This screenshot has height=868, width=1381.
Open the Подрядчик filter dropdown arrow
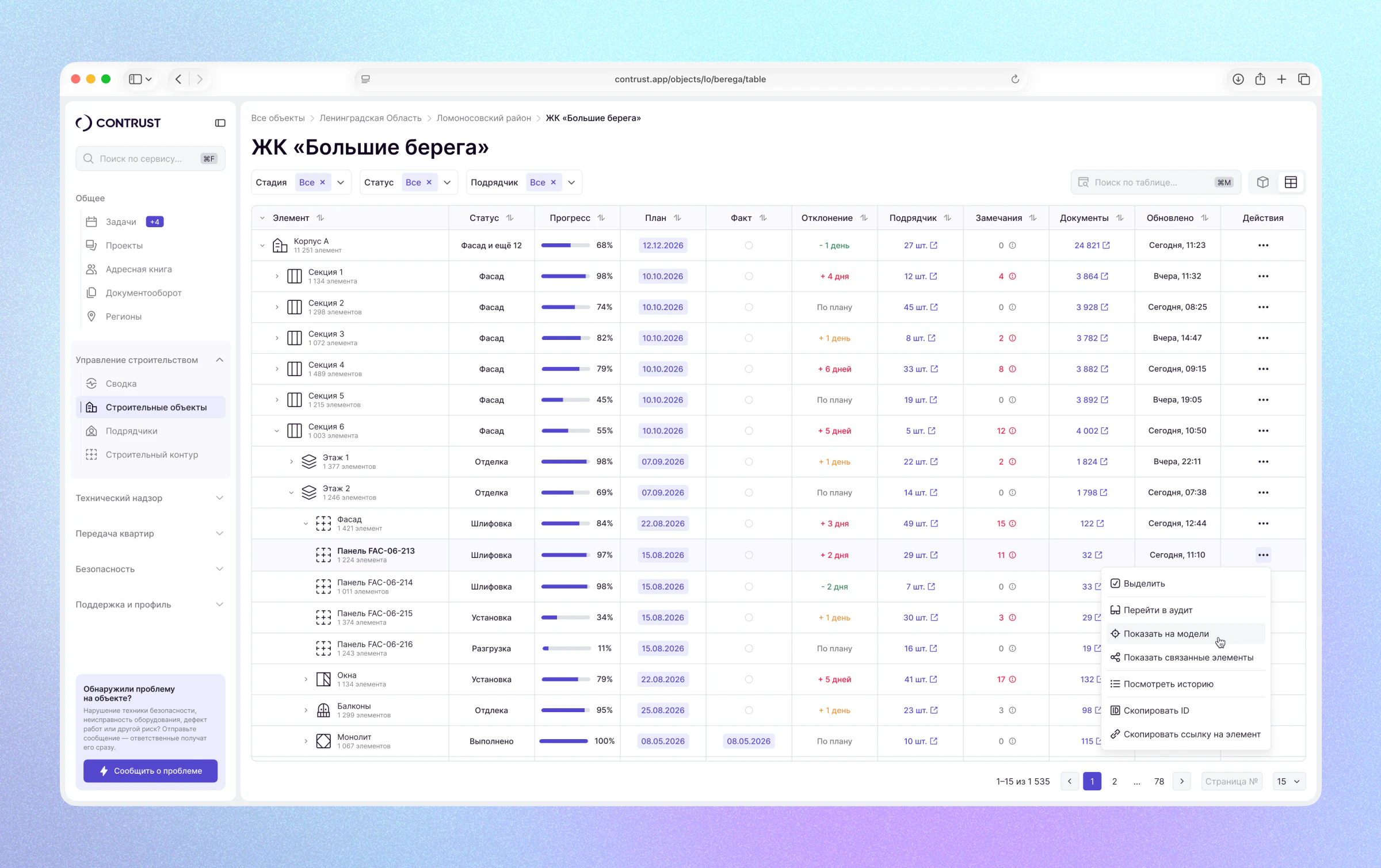click(571, 182)
